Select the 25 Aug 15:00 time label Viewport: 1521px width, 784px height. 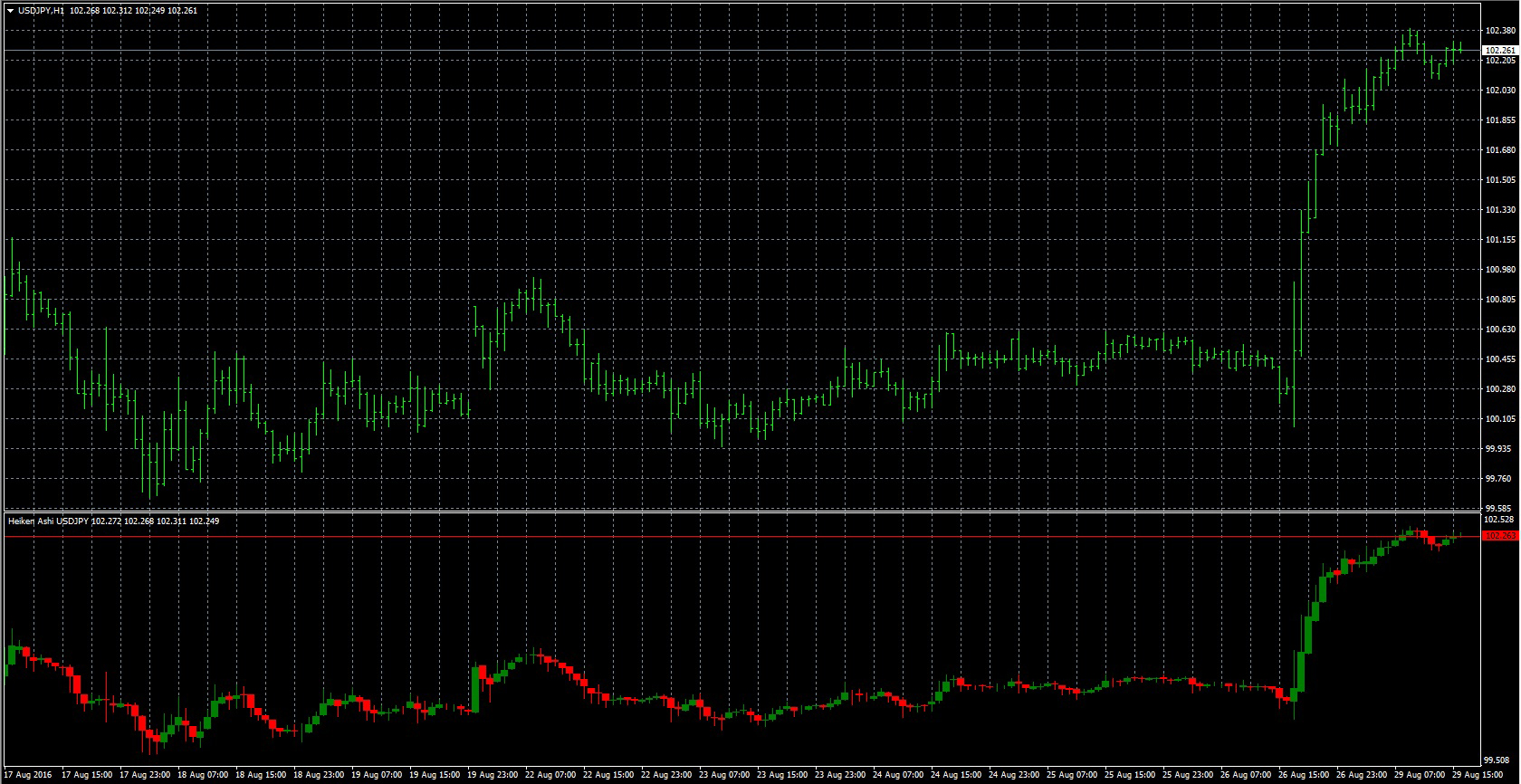[x=1130, y=776]
